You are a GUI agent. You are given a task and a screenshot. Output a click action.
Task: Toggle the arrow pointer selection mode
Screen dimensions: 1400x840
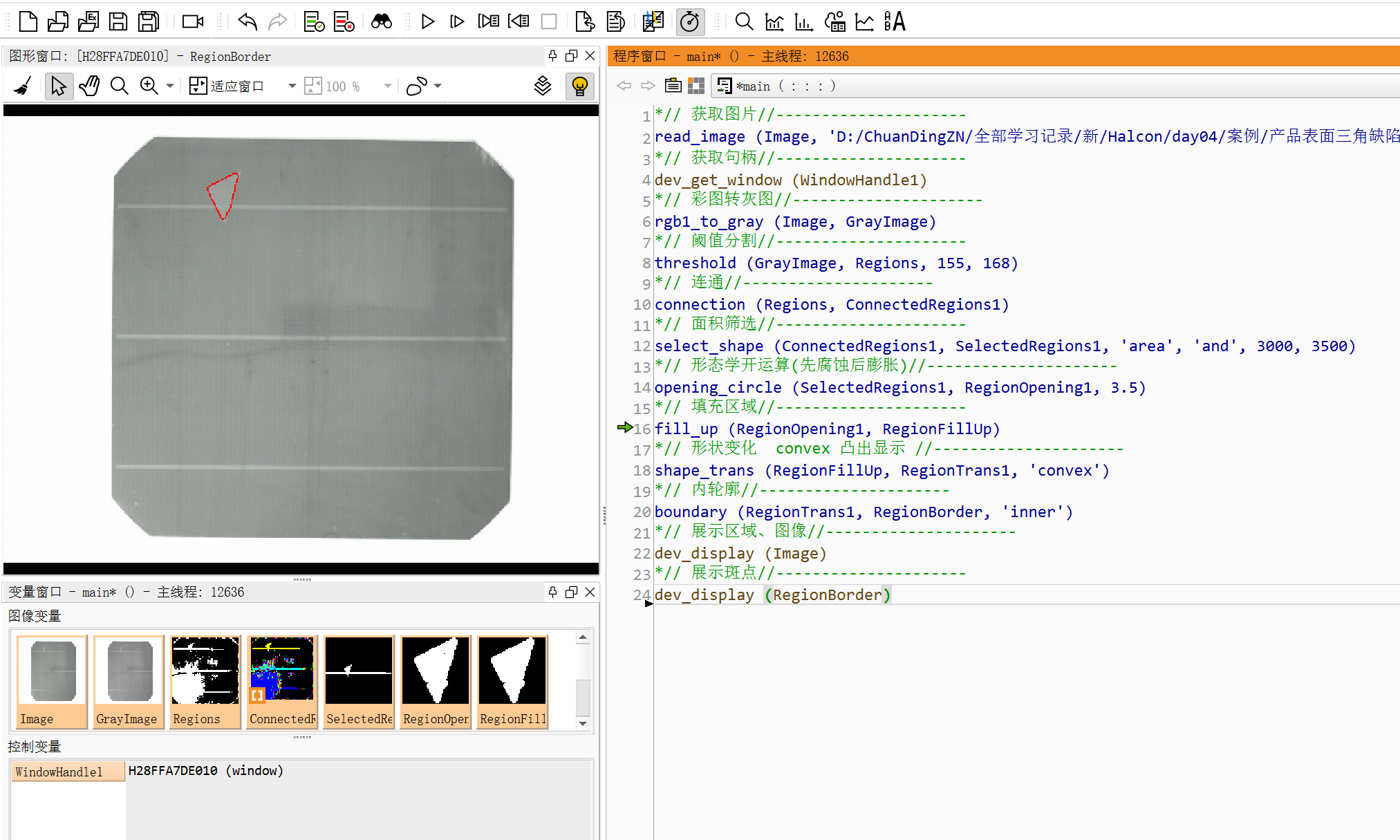tap(59, 86)
